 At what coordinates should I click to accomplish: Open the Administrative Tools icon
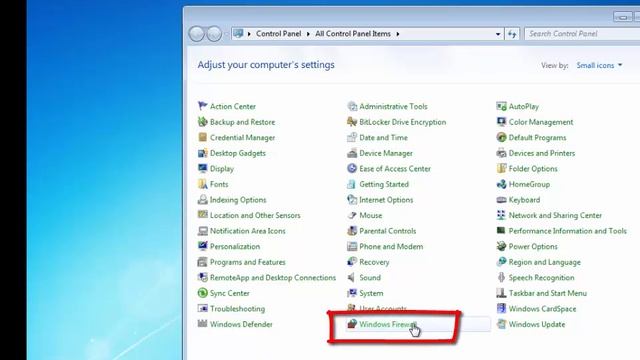(x=352, y=106)
